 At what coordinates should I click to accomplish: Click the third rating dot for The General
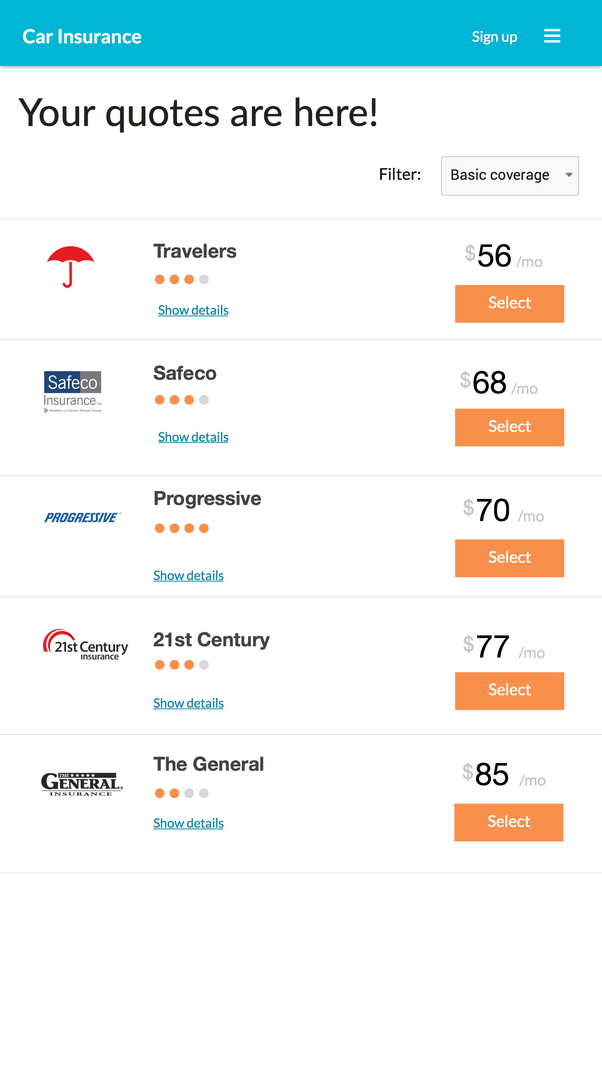pos(189,793)
